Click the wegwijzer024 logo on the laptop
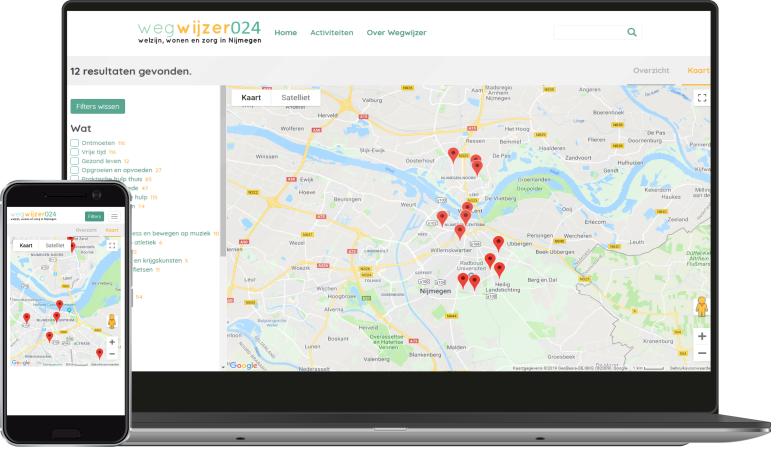This screenshot has height=463, width=771. (199, 32)
